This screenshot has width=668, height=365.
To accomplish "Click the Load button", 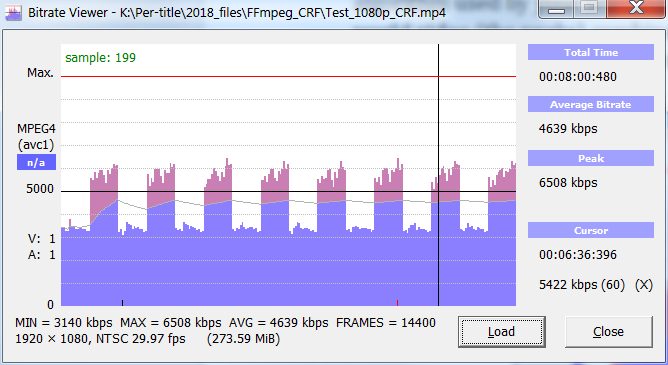I will coord(501,332).
